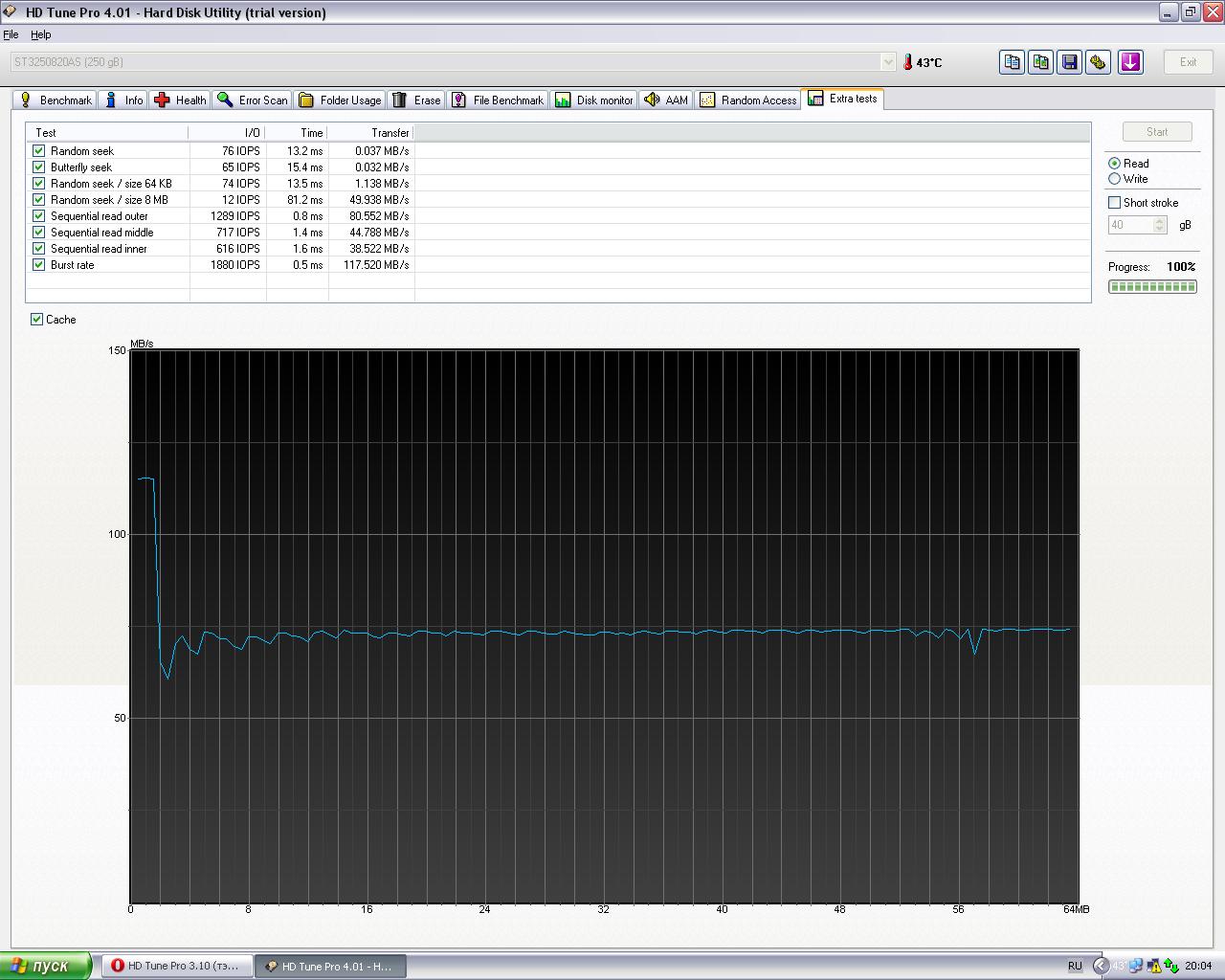
Task: Open options via the yellow gears icon
Action: [1099, 62]
